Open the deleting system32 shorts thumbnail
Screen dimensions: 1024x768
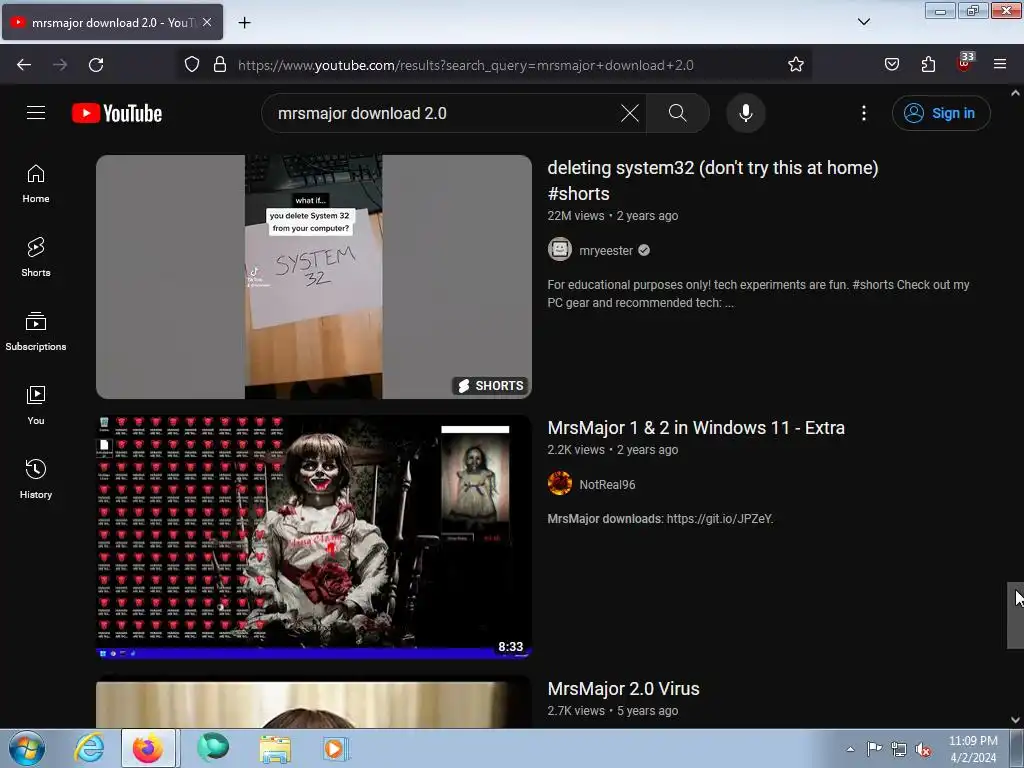pos(314,277)
